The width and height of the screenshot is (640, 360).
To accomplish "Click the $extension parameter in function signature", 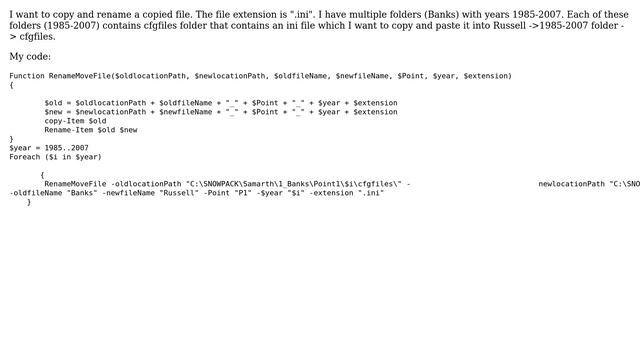I will tap(486, 76).
